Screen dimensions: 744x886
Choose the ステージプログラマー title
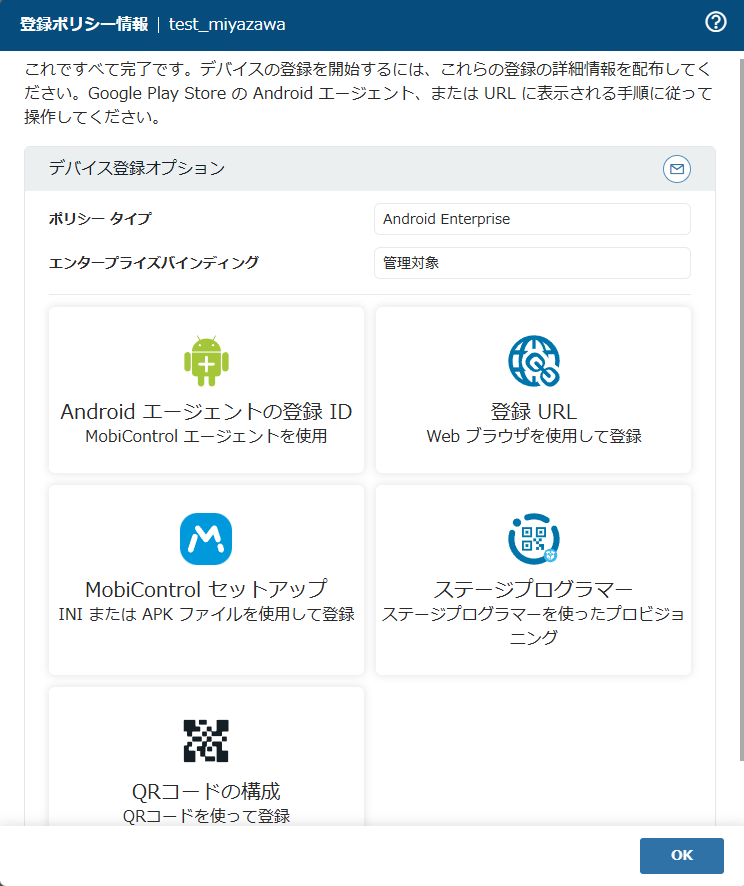[x=533, y=589]
